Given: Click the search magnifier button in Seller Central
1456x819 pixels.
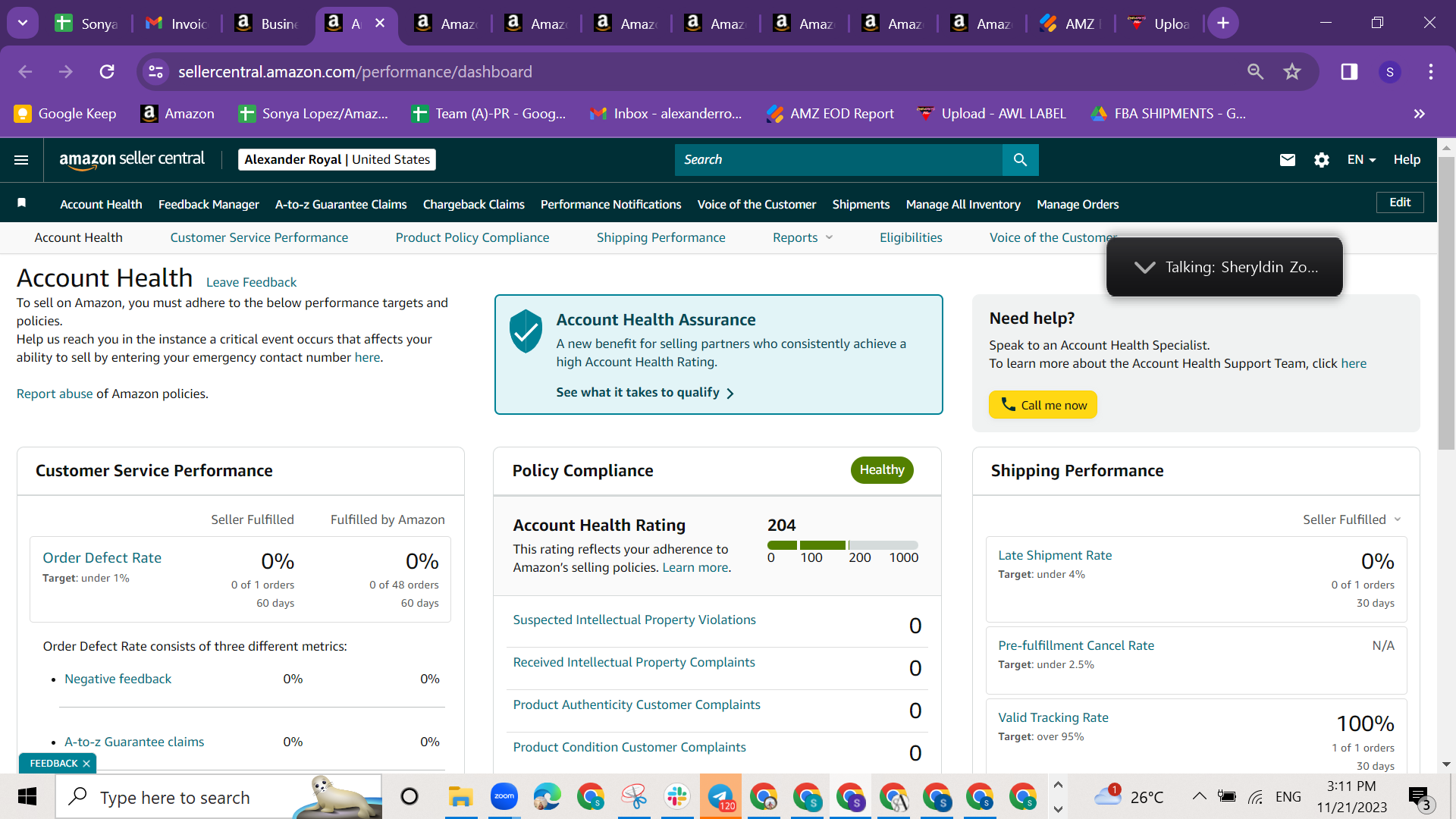Looking at the screenshot, I should click(1020, 159).
